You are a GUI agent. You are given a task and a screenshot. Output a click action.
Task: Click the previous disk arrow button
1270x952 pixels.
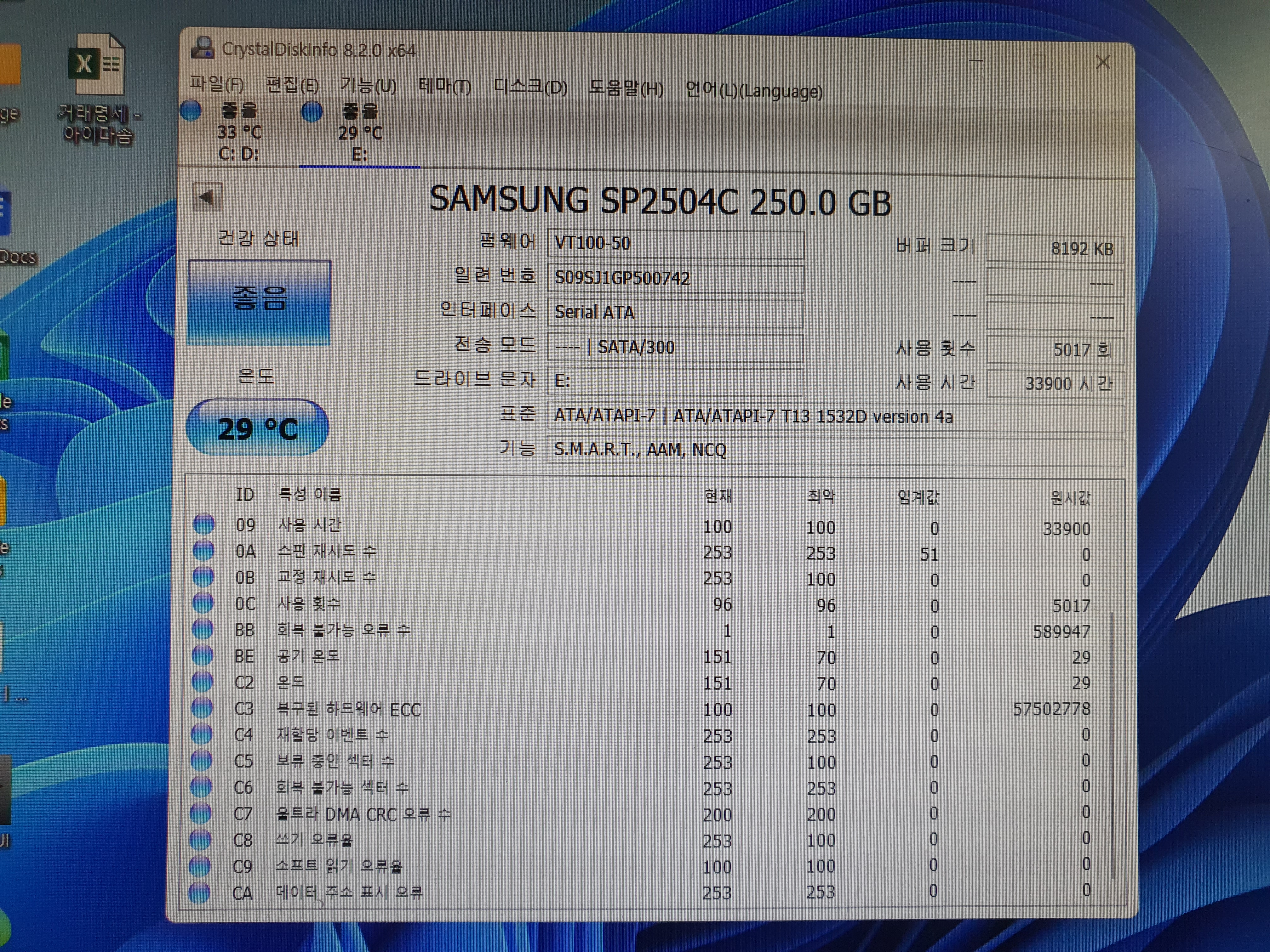(207, 197)
